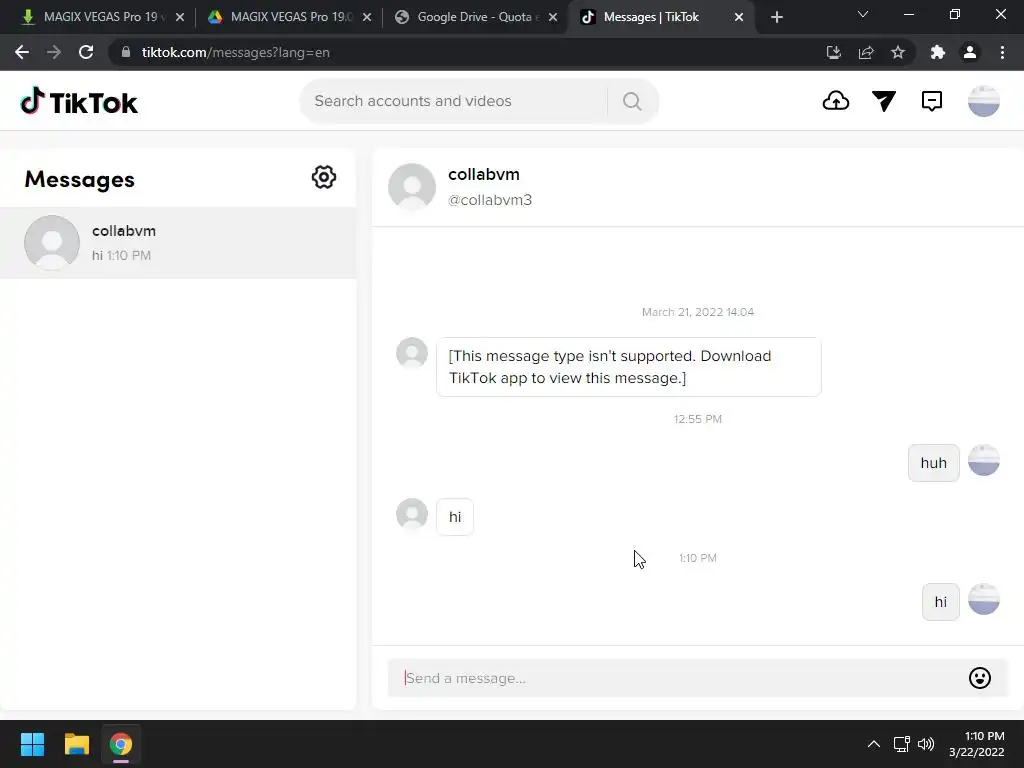
Task: Click collabvm name in chat header
Action: tap(484, 174)
